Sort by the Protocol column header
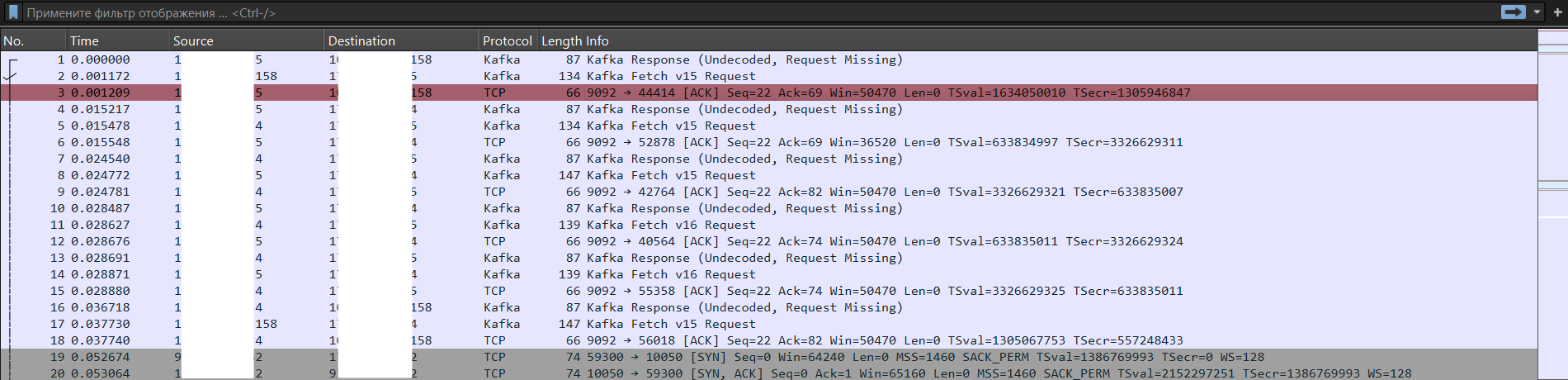 coord(507,40)
